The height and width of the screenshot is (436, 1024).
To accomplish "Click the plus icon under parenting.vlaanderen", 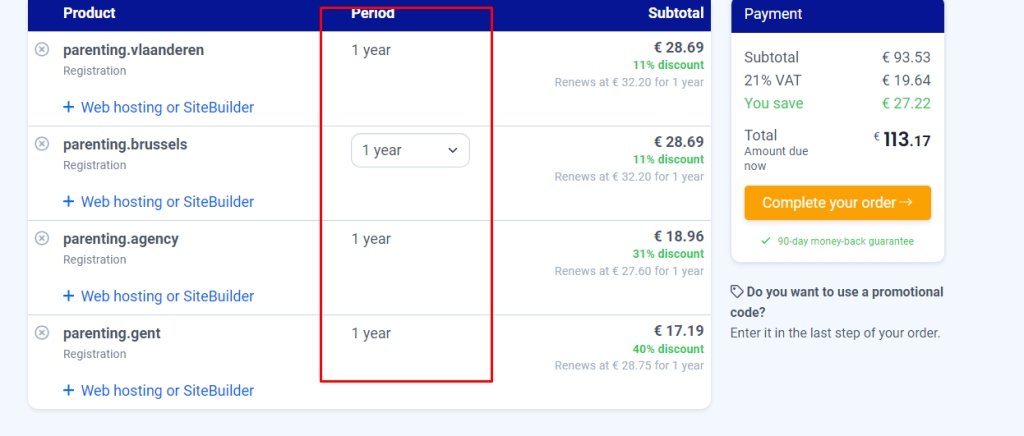I will pyautogui.click(x=69, y=107).
